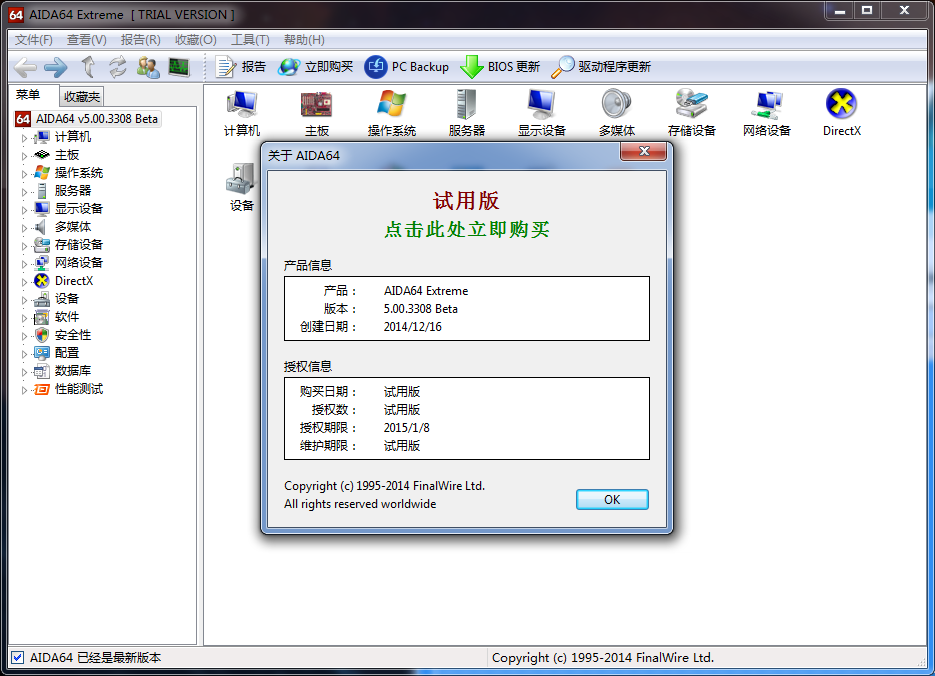The image size is (935, 676).
Task: Expand the 网络设备 tree node
Action: pos(24,263)
